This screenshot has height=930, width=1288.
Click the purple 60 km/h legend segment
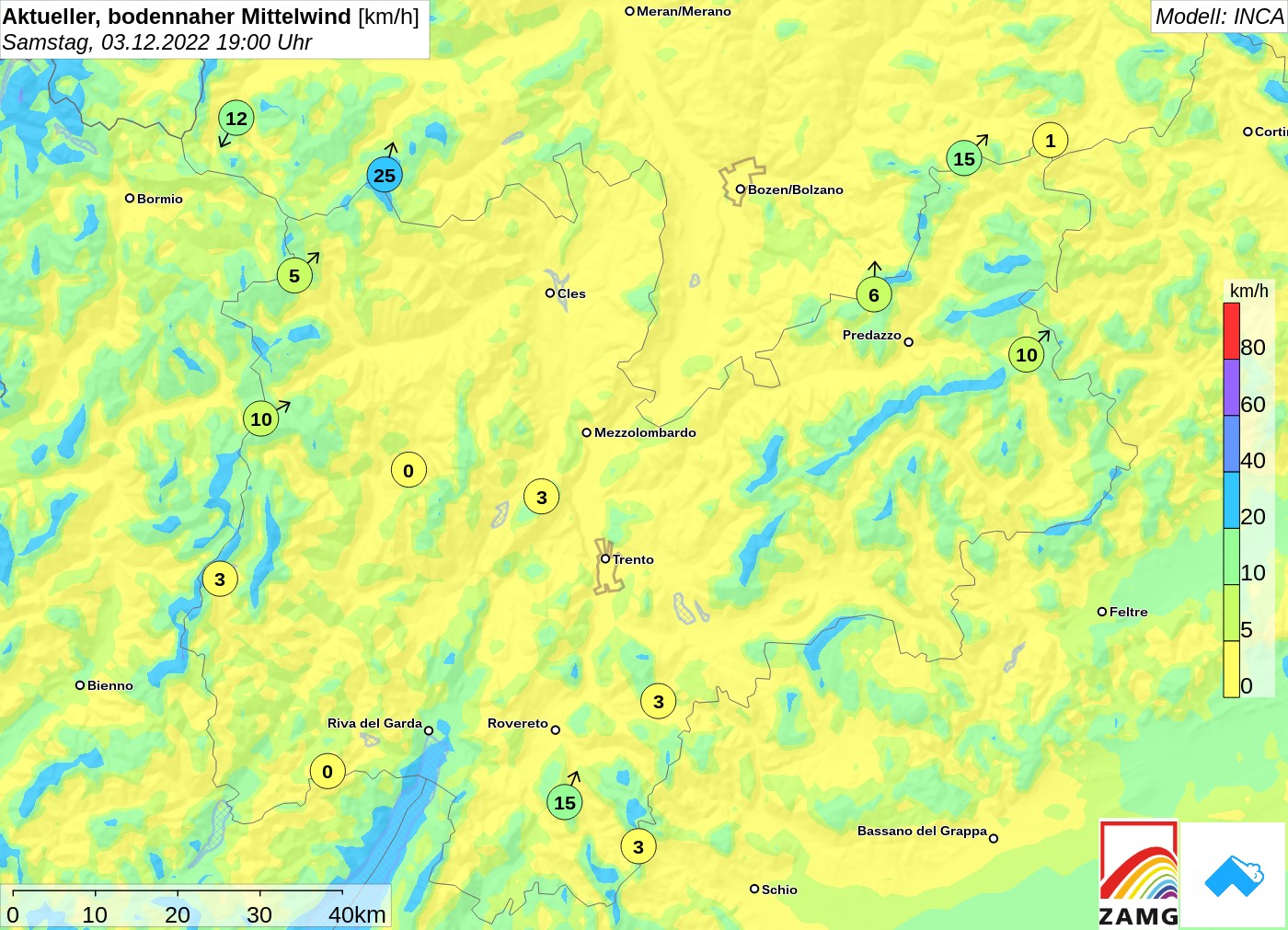1231,387
